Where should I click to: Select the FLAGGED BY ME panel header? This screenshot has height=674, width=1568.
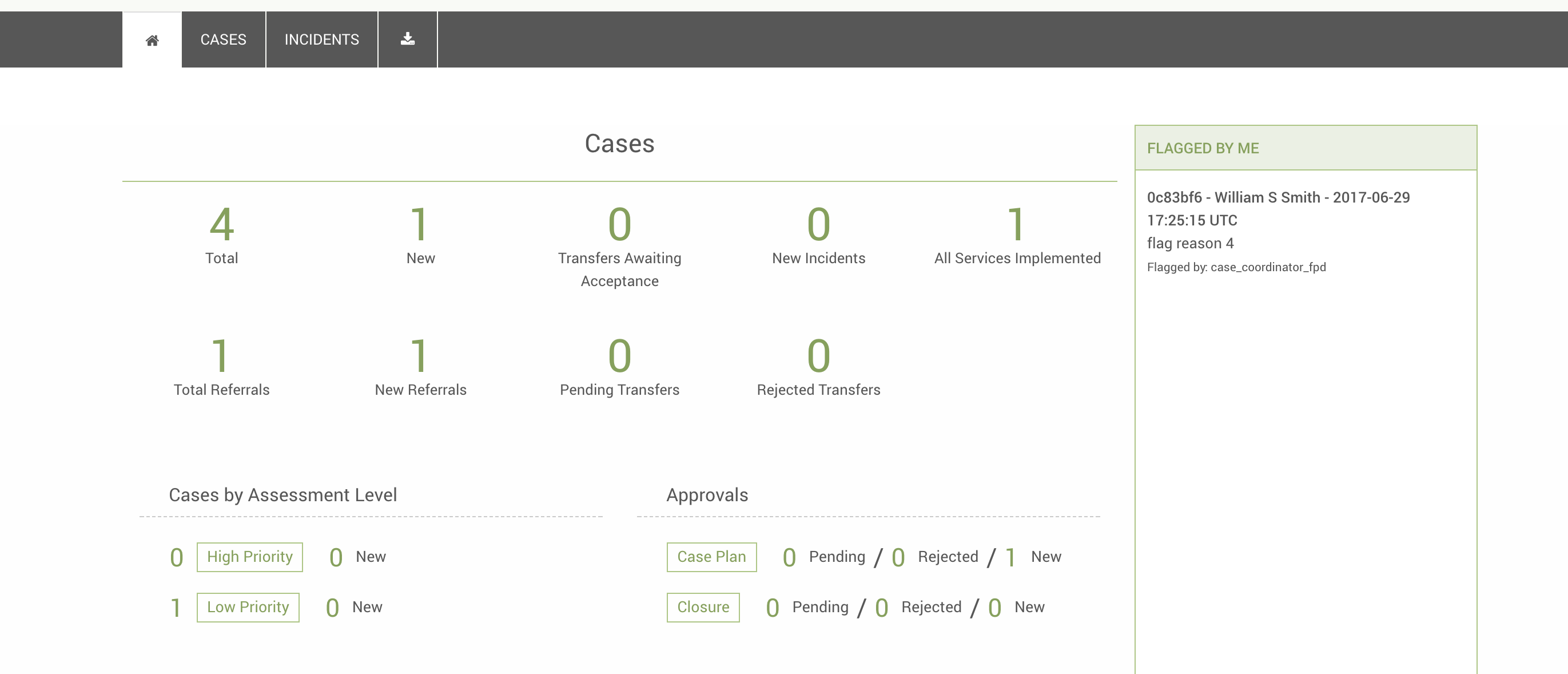pos(1306,148)
